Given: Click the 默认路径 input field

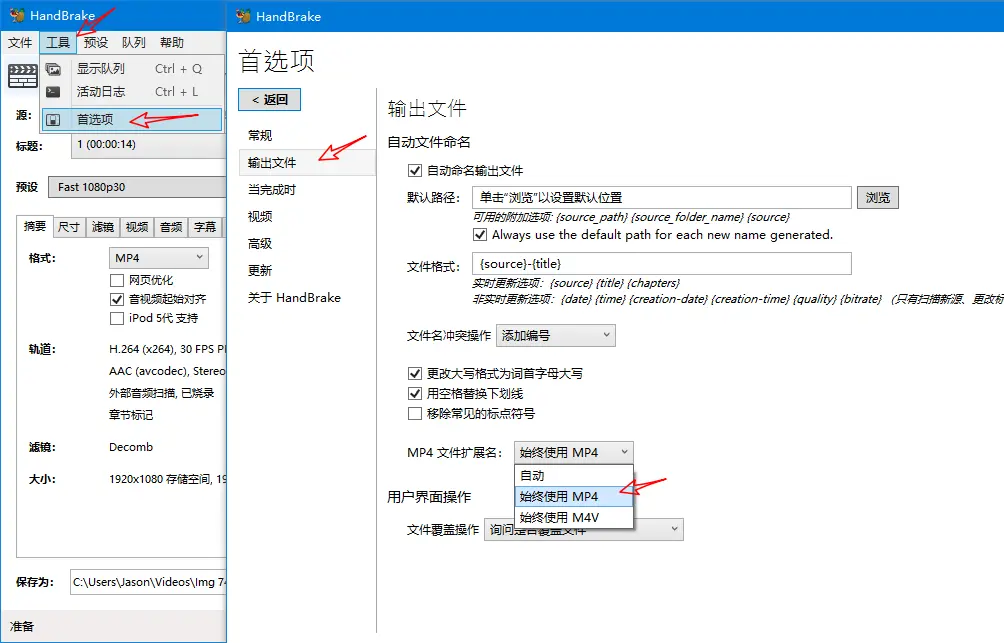Looking at the screenshot, I should (661, 197).
